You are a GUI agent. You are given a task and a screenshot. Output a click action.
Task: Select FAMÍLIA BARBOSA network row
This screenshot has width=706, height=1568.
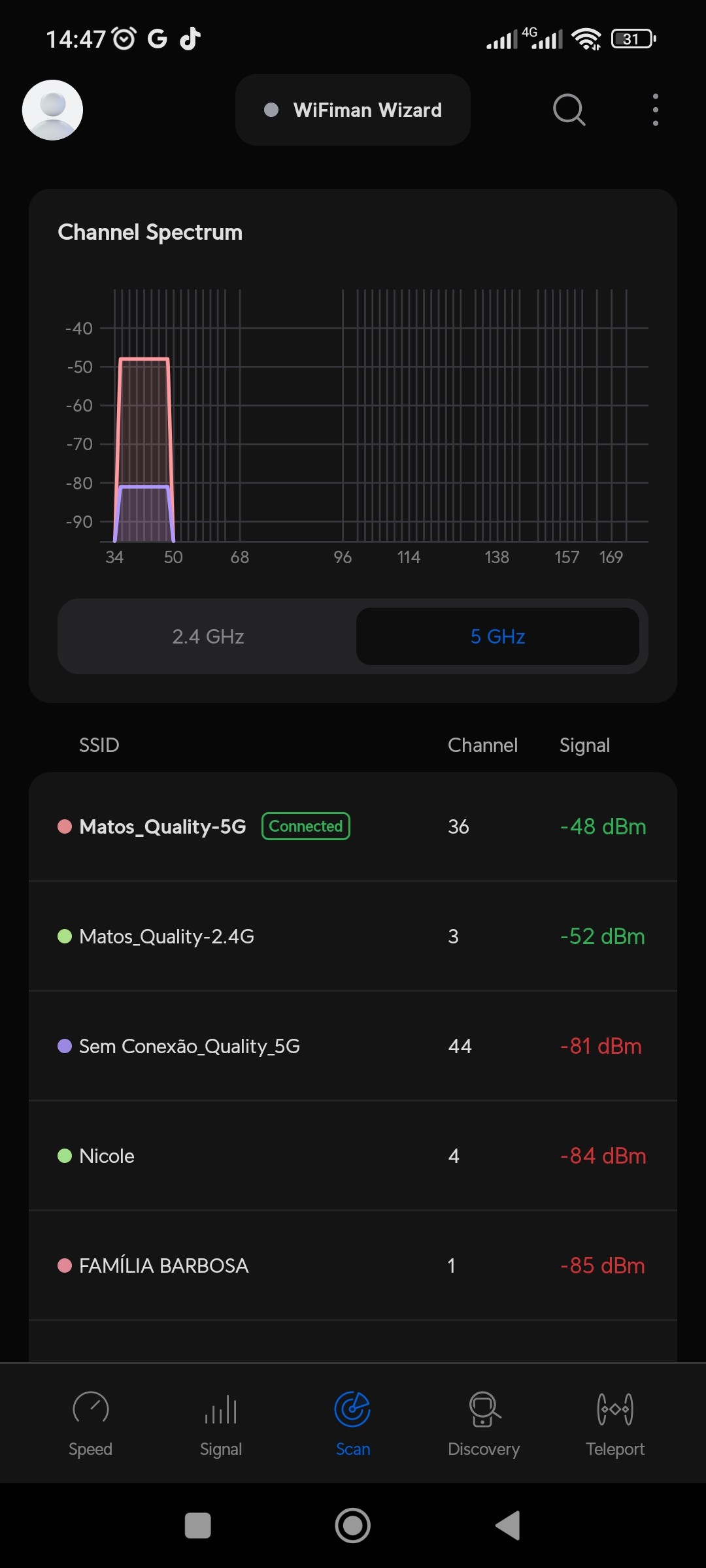[353, 1266]
